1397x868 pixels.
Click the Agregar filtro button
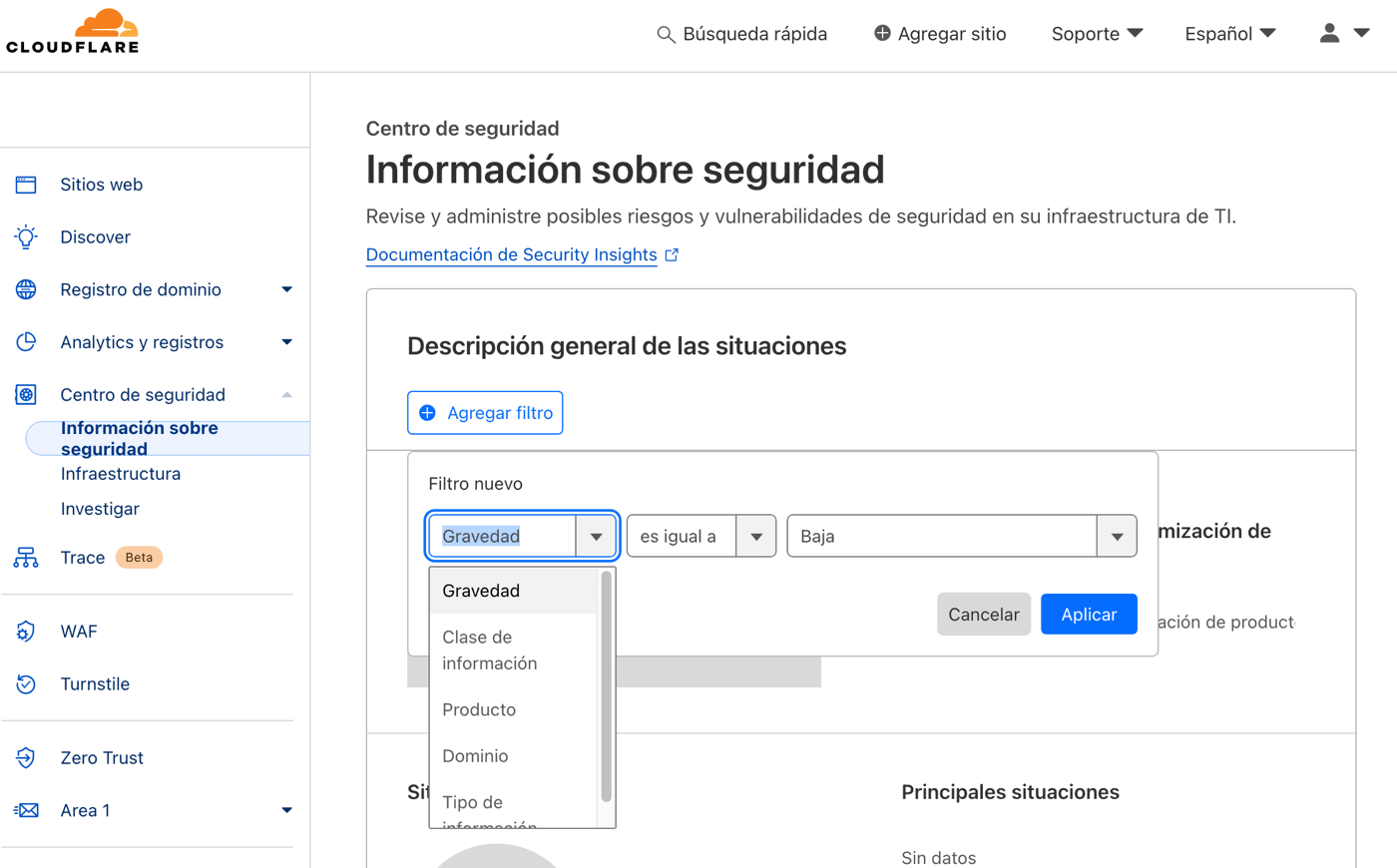485,413
